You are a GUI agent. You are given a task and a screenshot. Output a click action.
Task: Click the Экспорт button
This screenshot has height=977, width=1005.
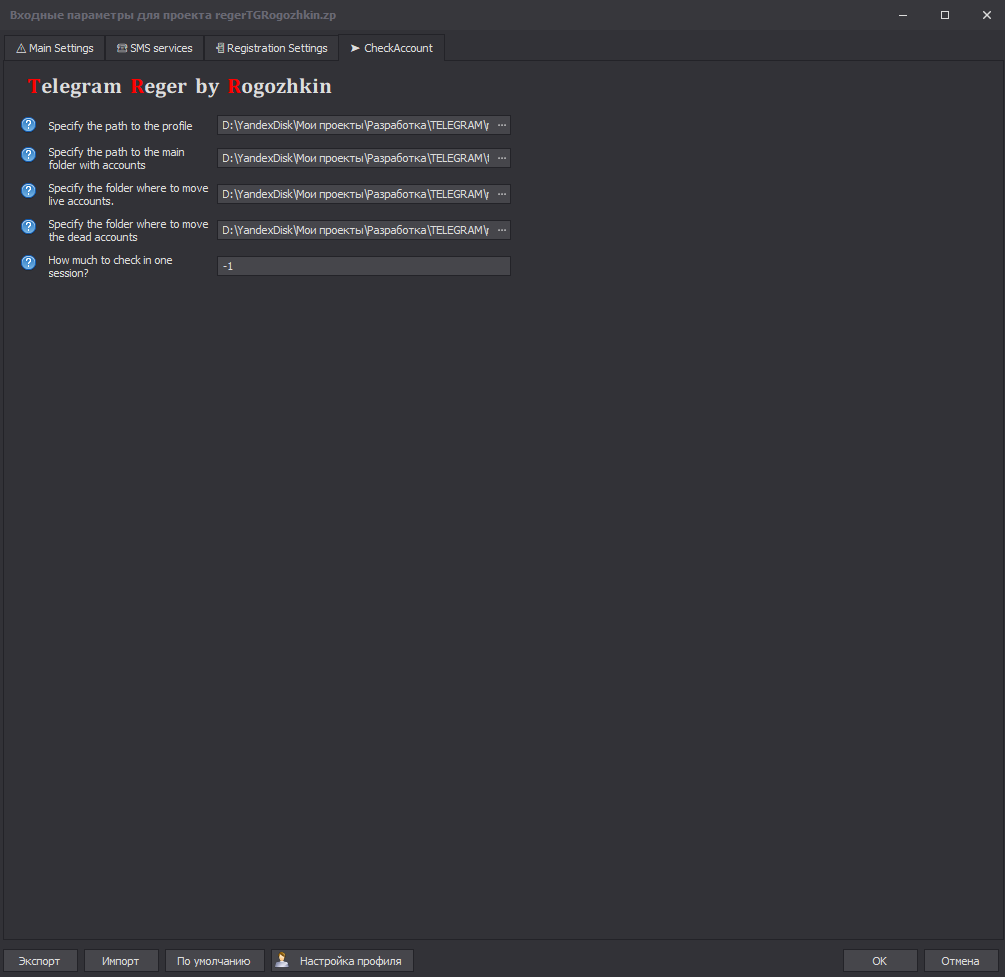pyautogui.click(x=40, y=961)
